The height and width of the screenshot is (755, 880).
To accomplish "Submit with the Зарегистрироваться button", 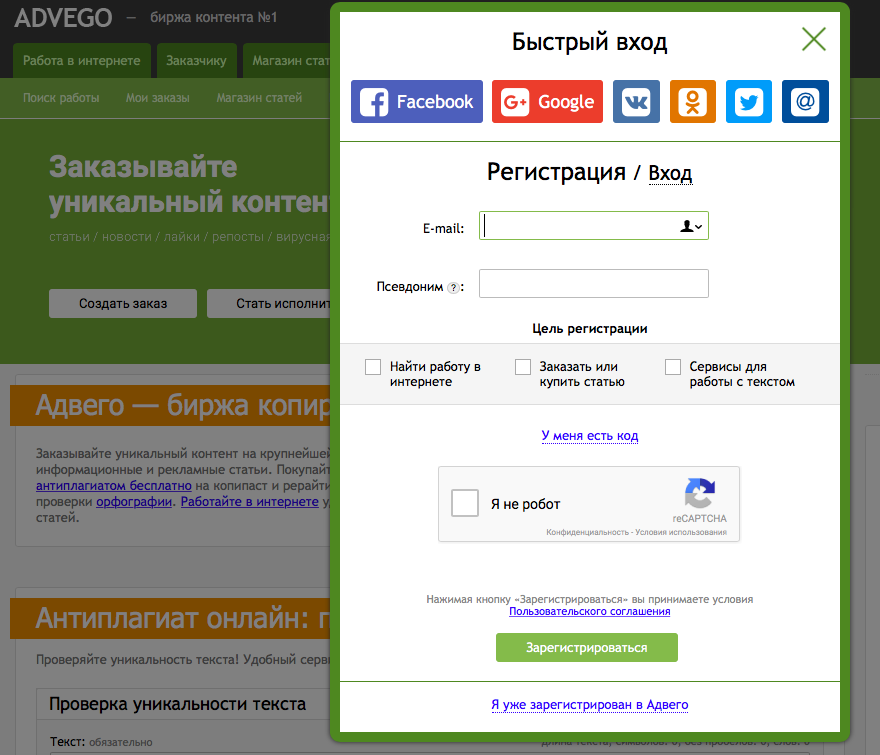I will 586,647.
